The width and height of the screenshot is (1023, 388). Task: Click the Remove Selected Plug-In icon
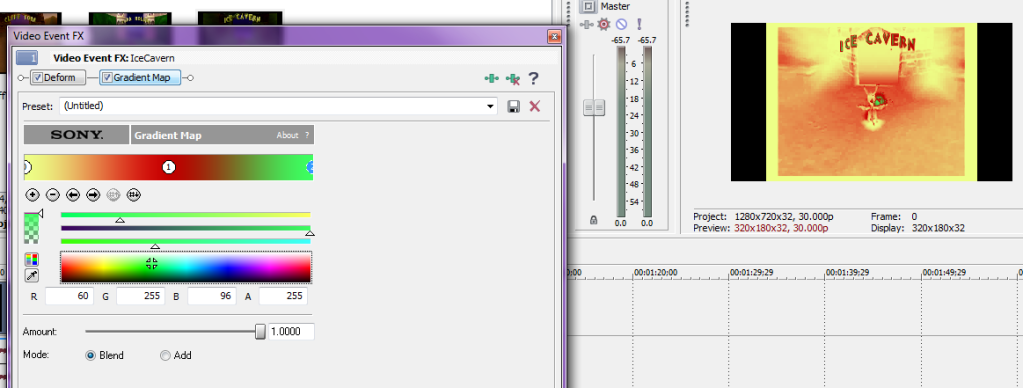(x=513, y=78)
